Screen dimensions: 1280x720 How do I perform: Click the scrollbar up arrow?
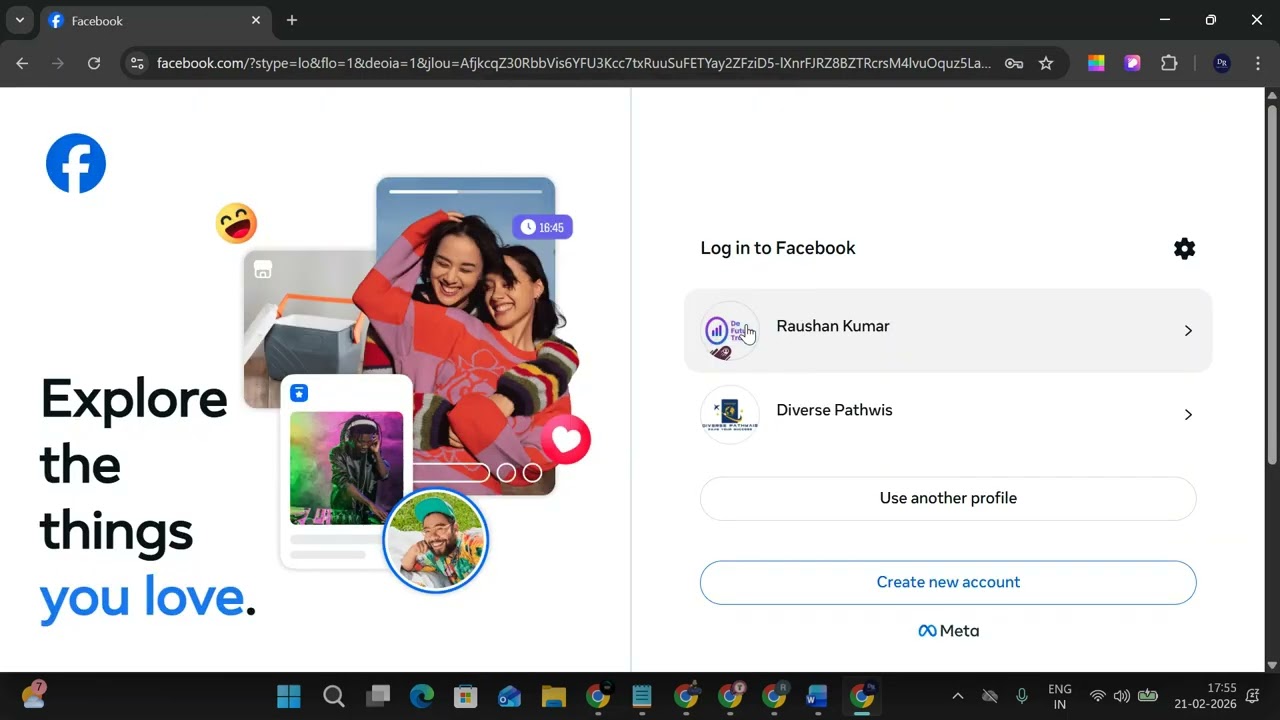(1272, 94)
